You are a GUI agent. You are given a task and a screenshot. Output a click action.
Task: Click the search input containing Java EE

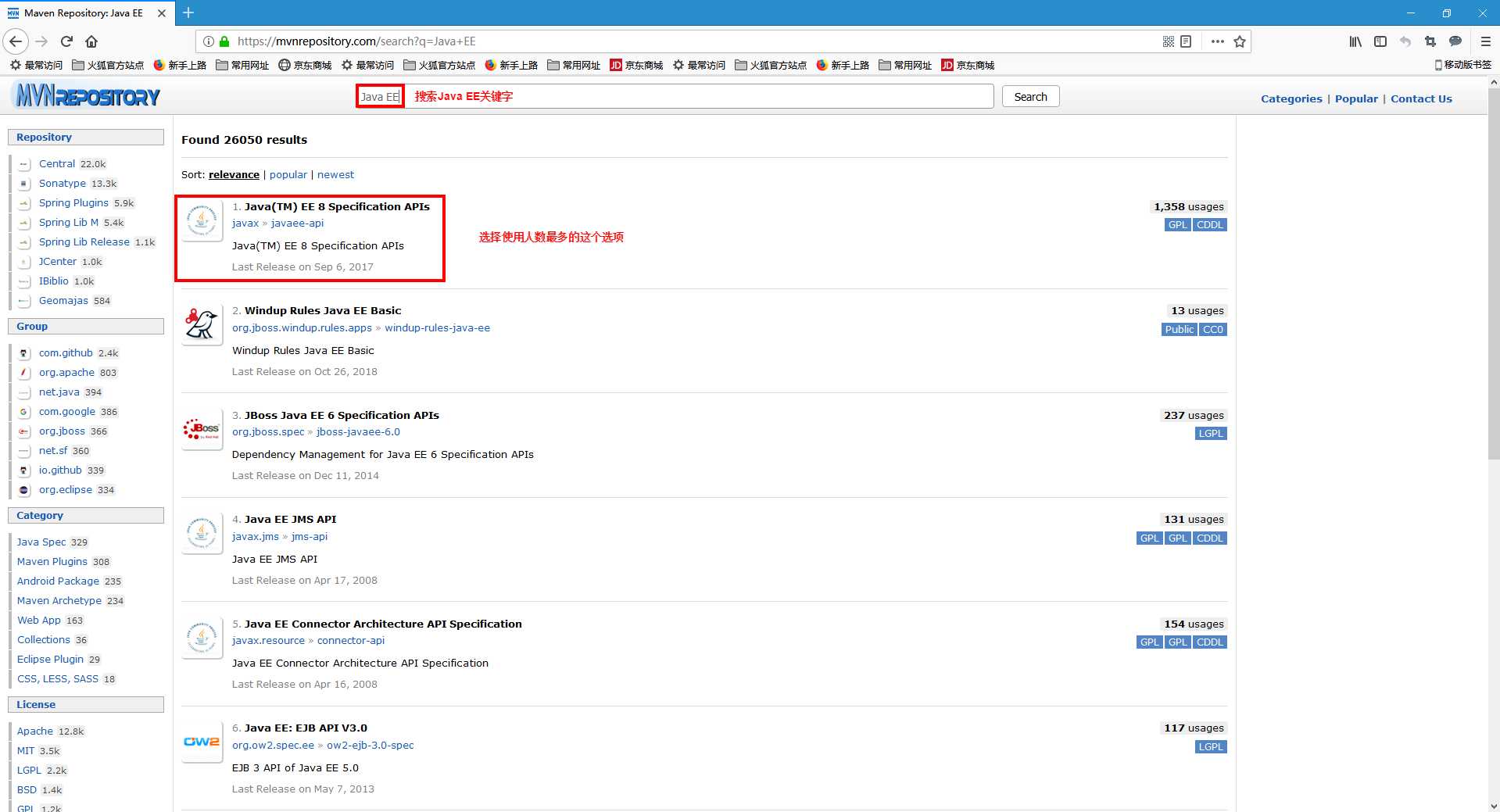[x=675, y=96]
